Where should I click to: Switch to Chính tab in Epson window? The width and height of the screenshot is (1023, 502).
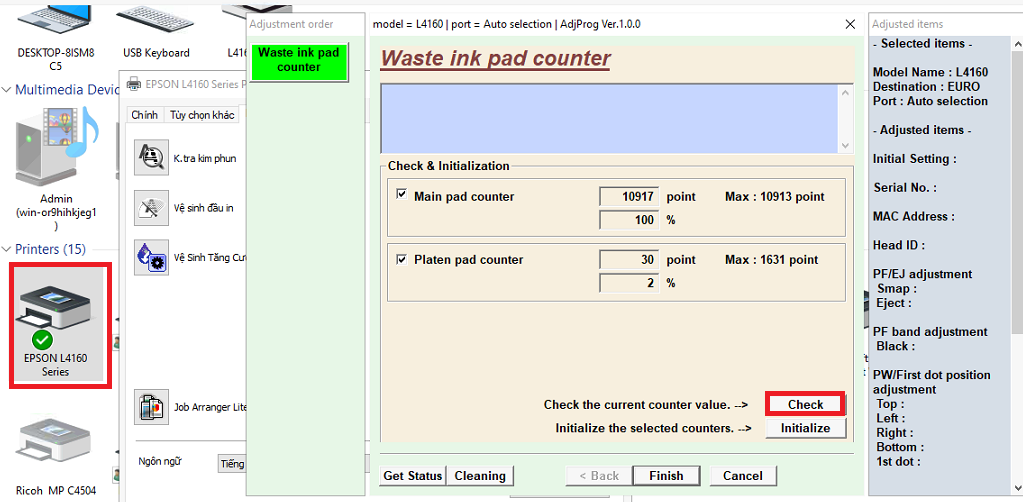tap(144, 115)
